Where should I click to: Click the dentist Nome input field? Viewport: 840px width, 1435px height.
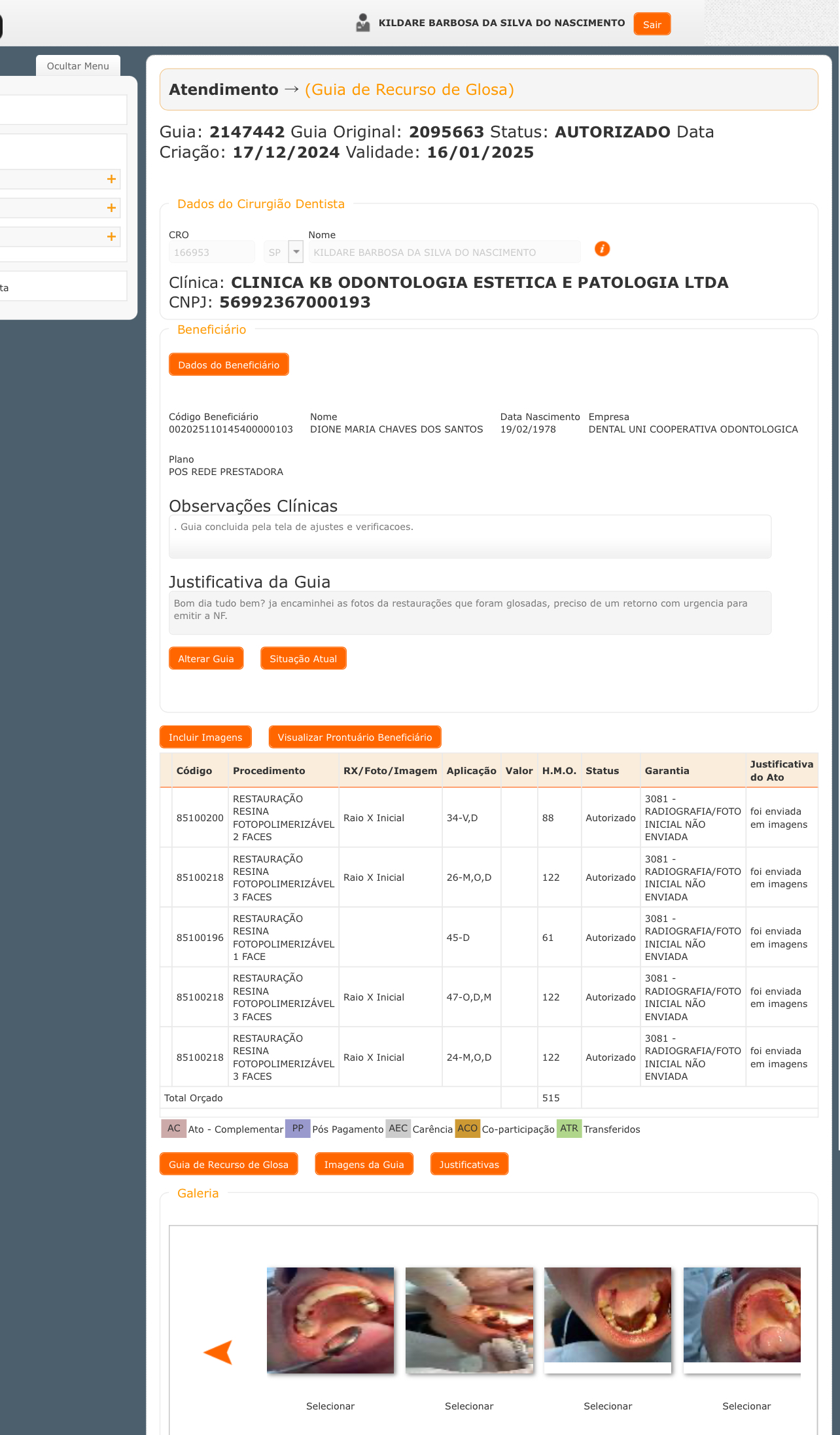point(445,252)
